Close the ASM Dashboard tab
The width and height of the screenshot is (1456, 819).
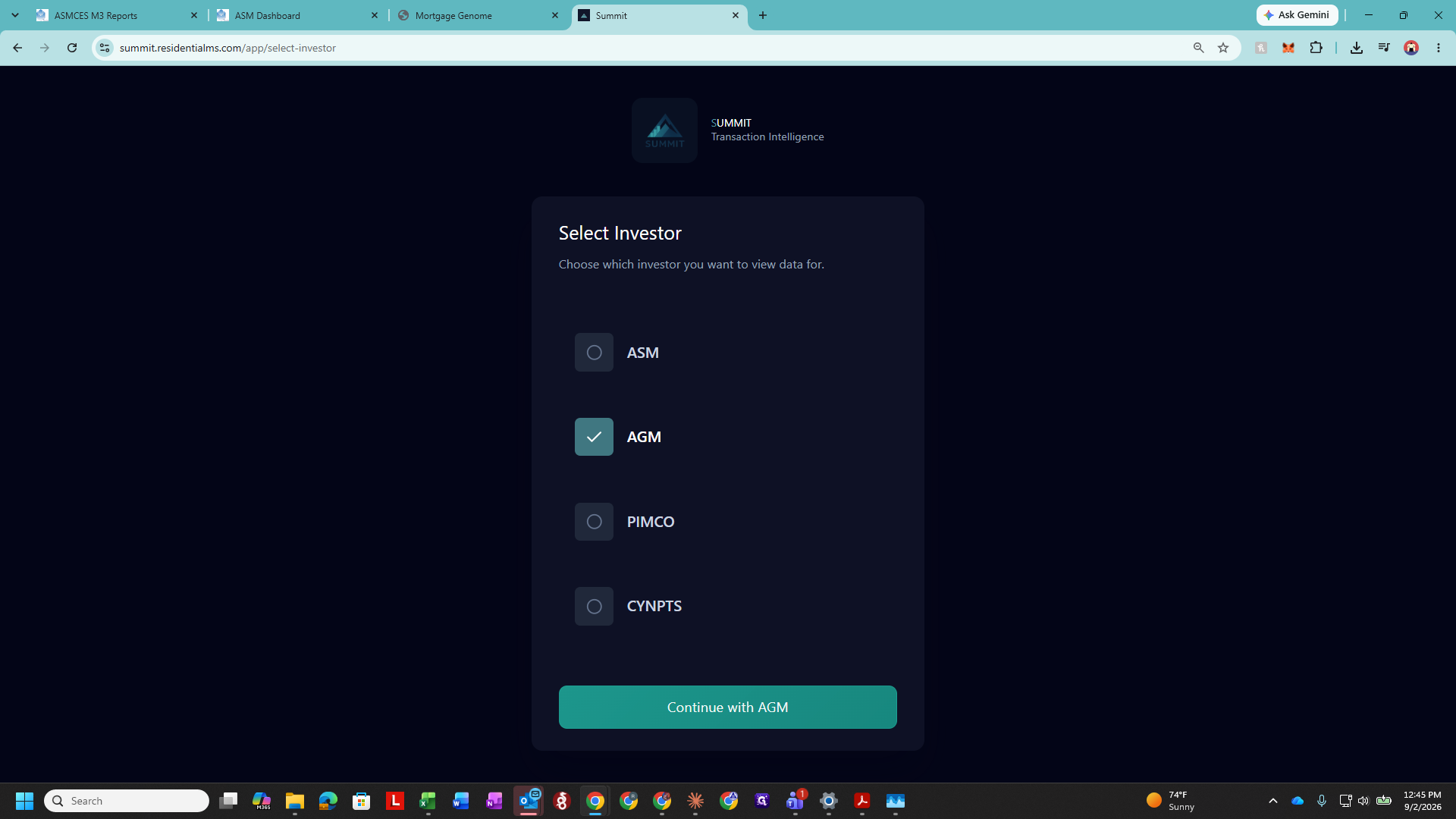(x=375, y=15)
